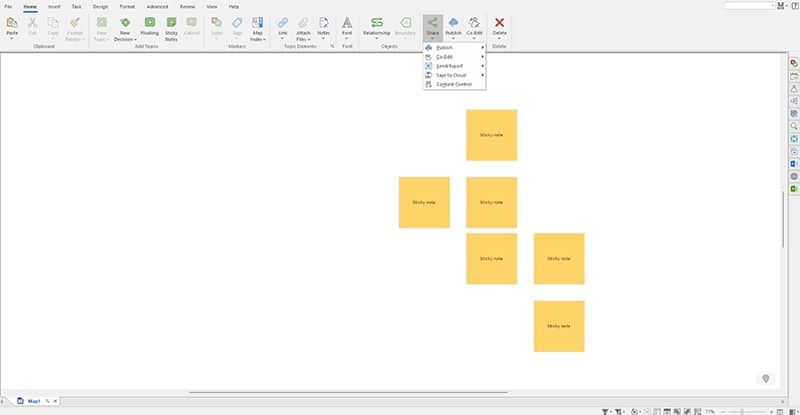
Task: Insert Sticky Notes from the ribbon
Action: point(171,22)
